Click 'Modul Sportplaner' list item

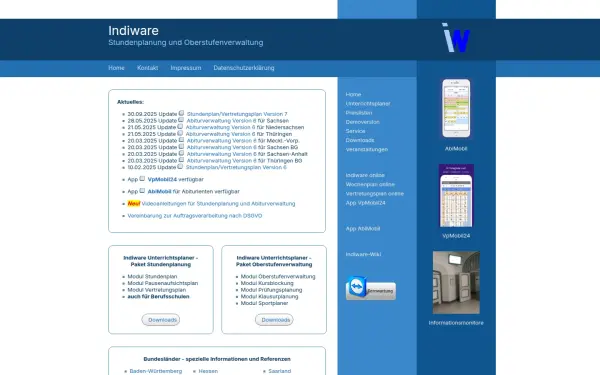264,303
